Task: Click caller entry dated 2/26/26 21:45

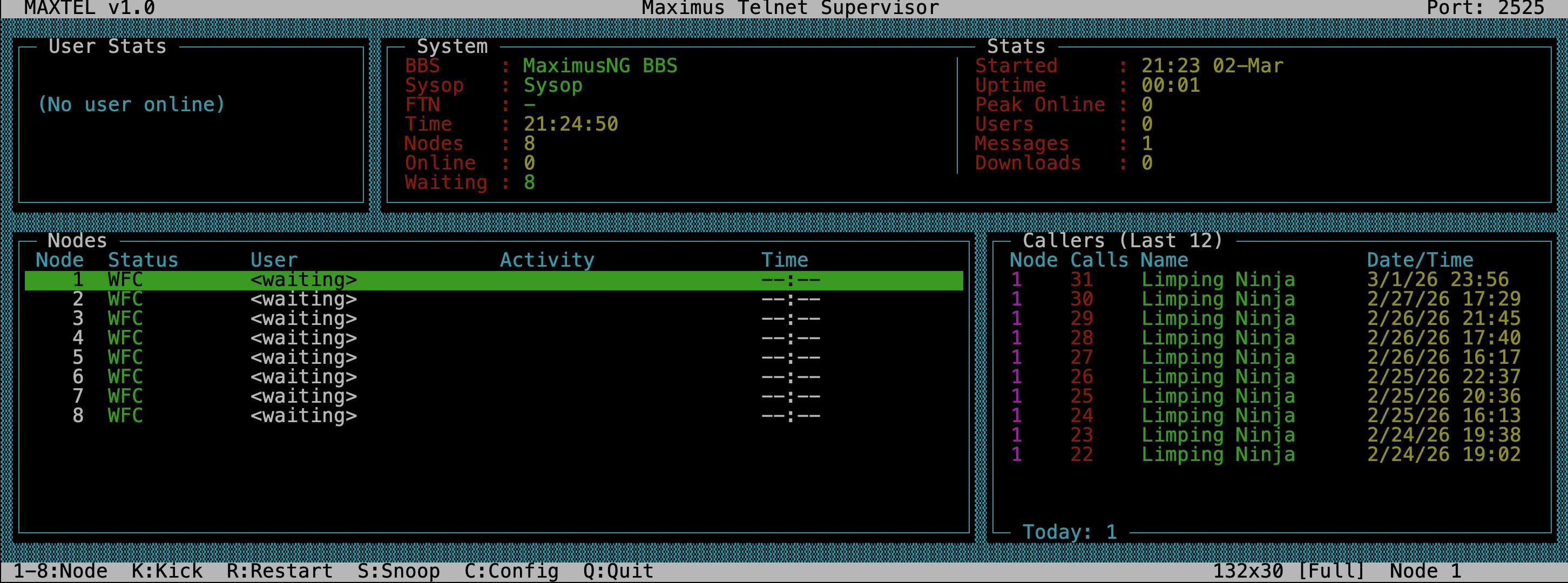Action: 1266,319
